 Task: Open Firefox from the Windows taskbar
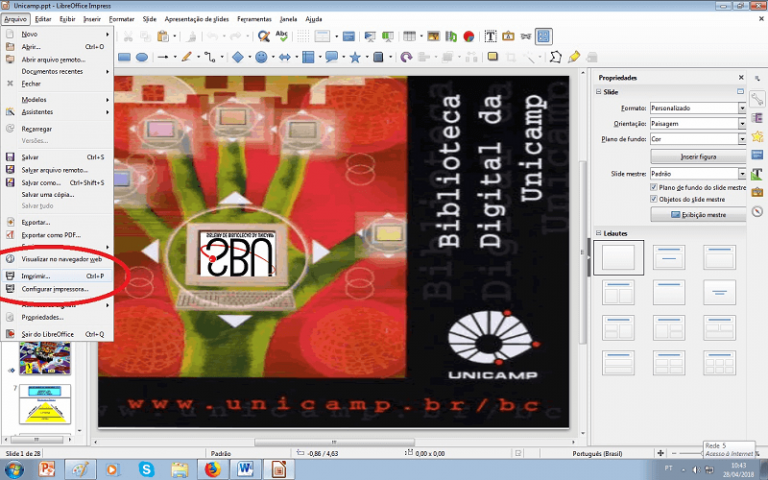click(211, 468)
